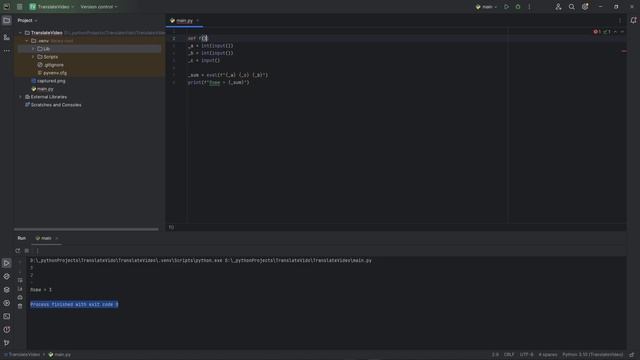Click the red error stripe mark
The width and height of the screenshot is (640, 360).
tap(624, 51)
